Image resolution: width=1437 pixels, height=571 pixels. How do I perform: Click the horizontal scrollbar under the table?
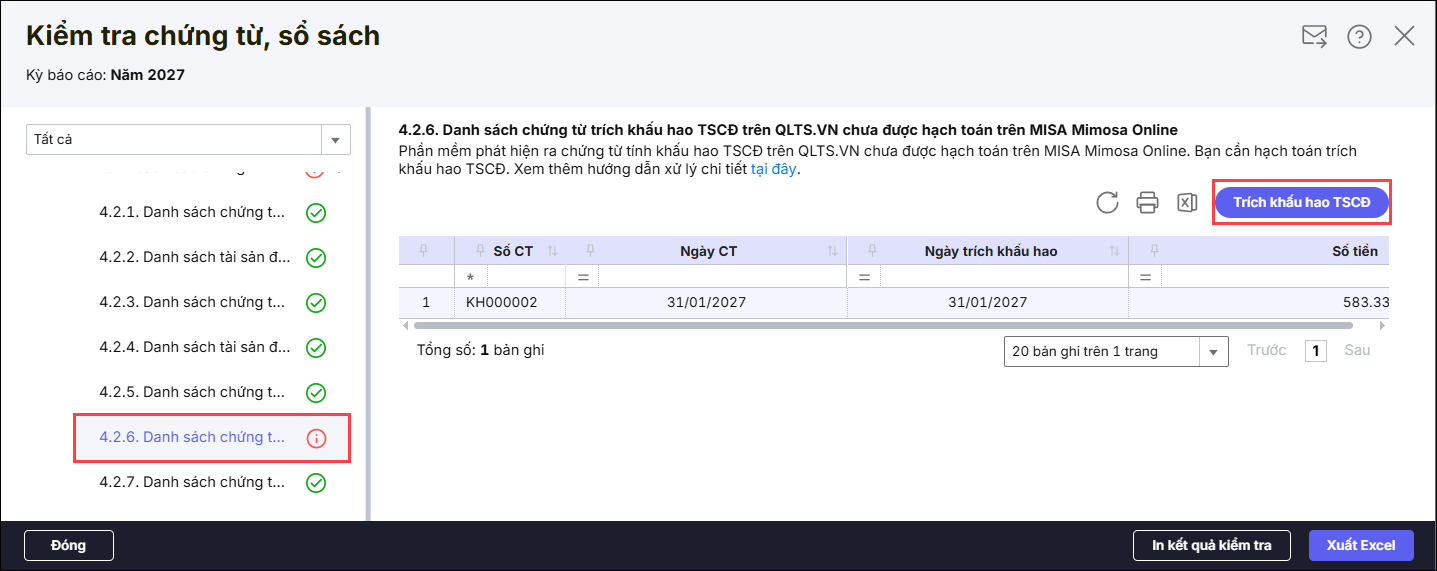pyautogui.click(x=880, y=326)
